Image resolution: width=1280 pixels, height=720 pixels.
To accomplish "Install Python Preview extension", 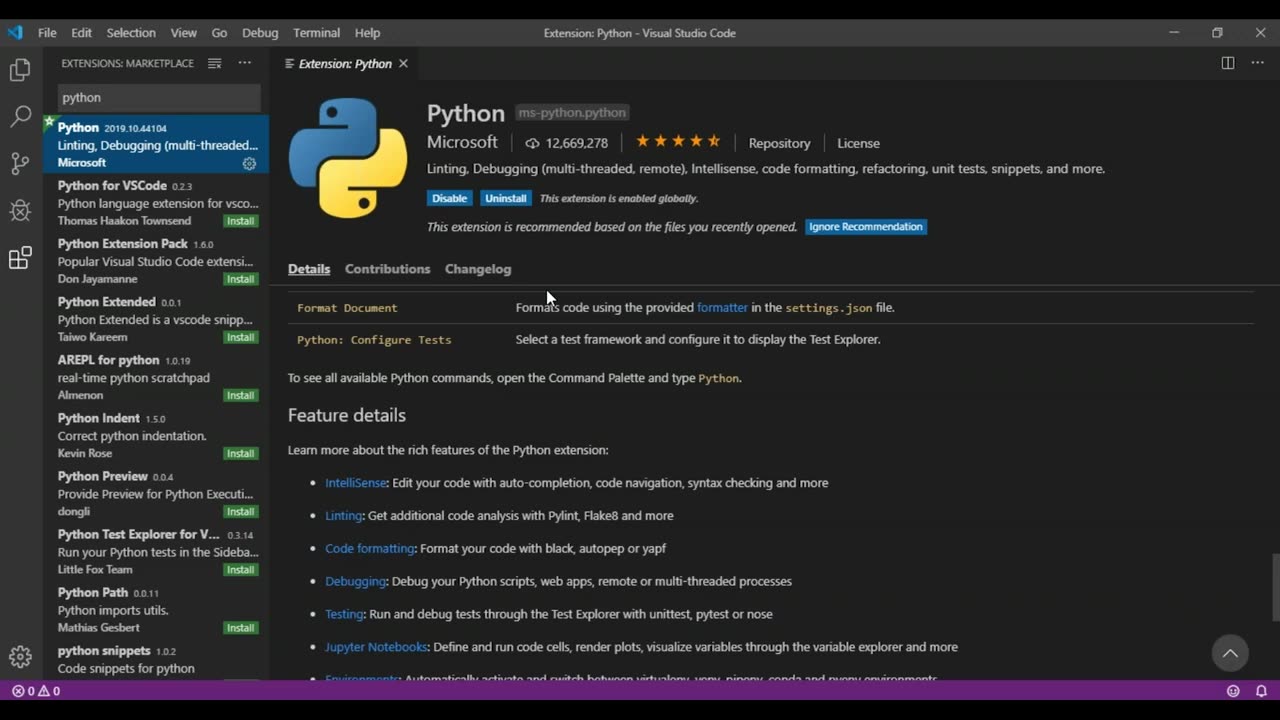I will point(240,511).
